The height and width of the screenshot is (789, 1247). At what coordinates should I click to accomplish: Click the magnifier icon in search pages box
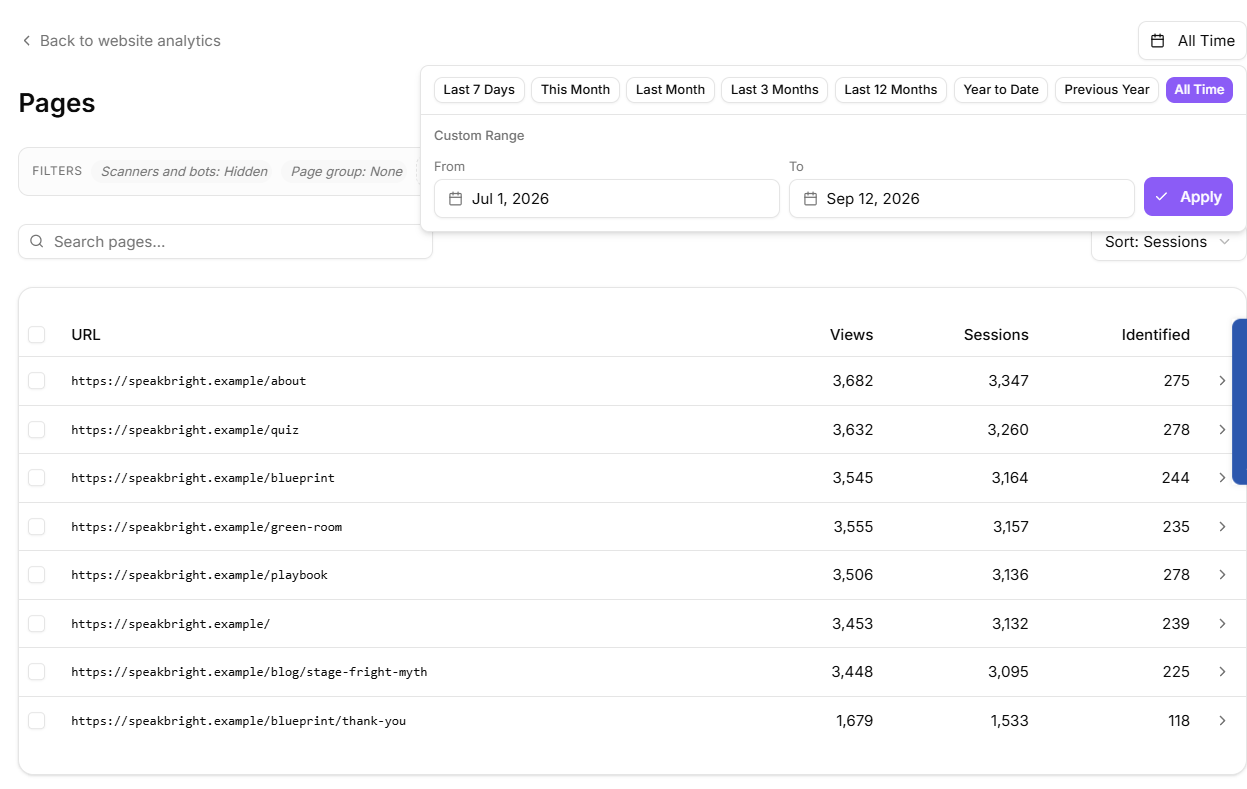(x=37, y=241)
